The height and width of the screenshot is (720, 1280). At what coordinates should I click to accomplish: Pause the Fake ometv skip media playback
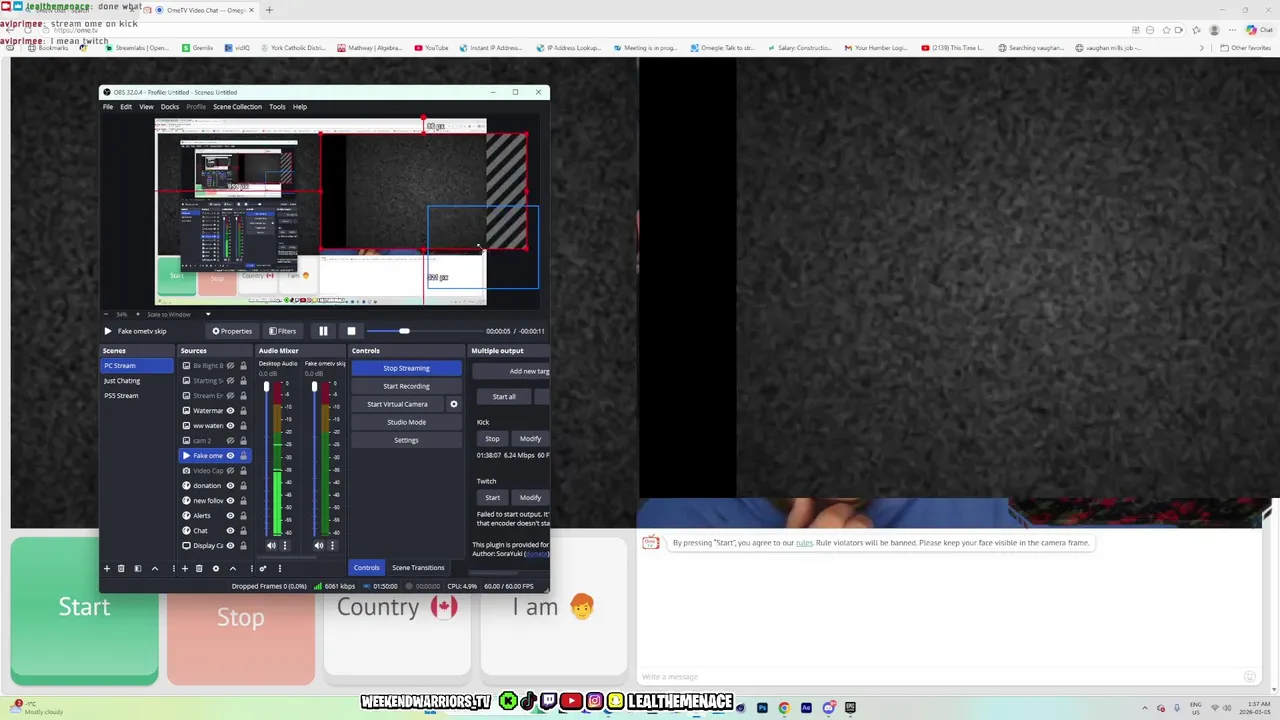tap(323, 331)
